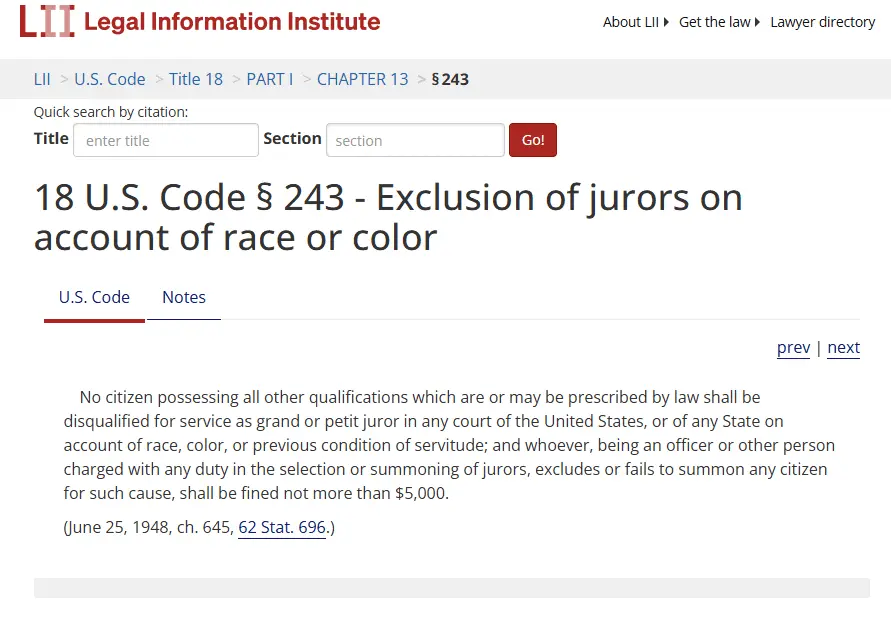Jump to CHAPTER 13 in the breadcrumb
This screenshot has width=891, height=618.
363,79
